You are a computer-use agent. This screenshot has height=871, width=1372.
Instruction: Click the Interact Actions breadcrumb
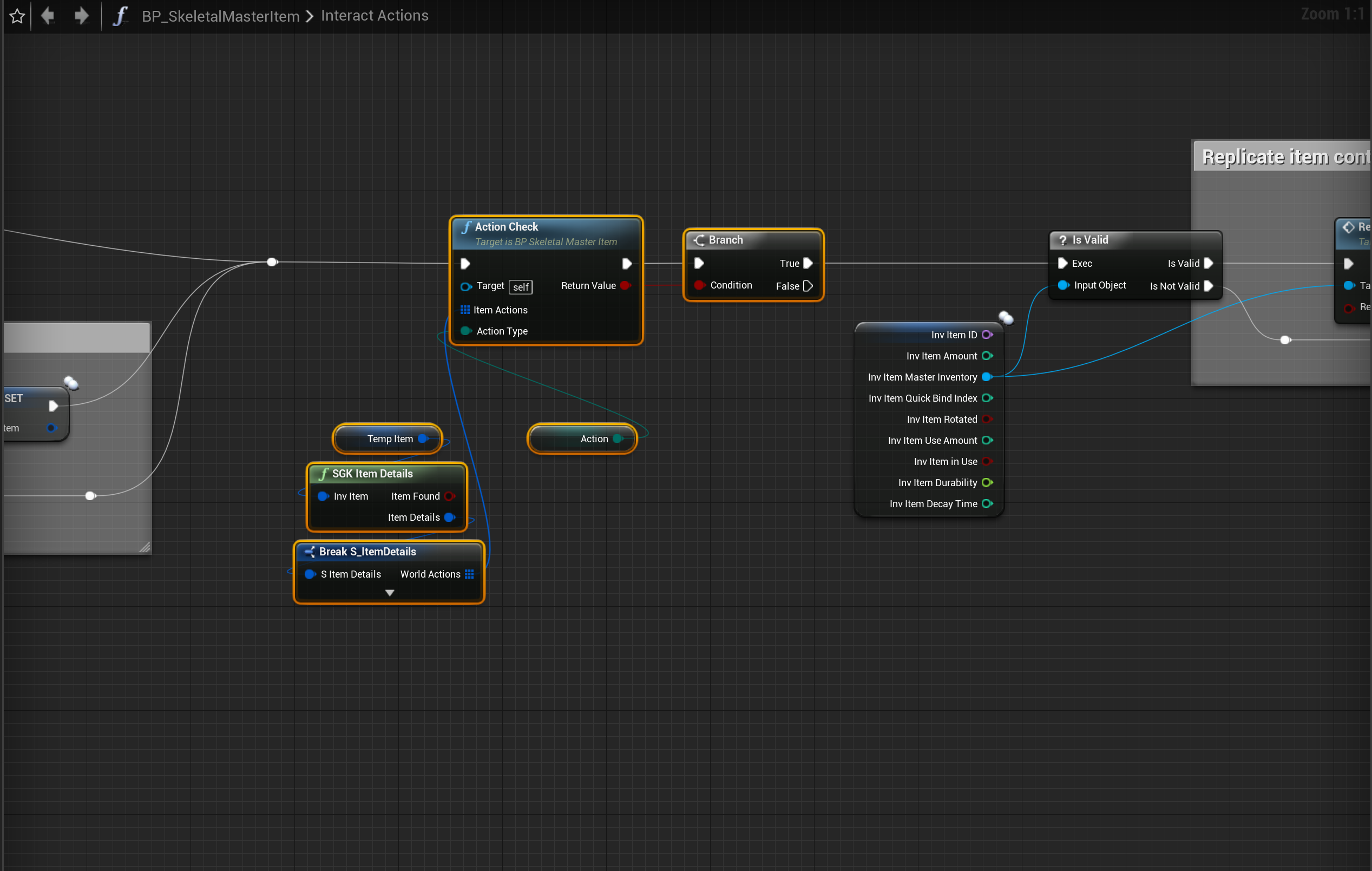click(x=375, y=15)
